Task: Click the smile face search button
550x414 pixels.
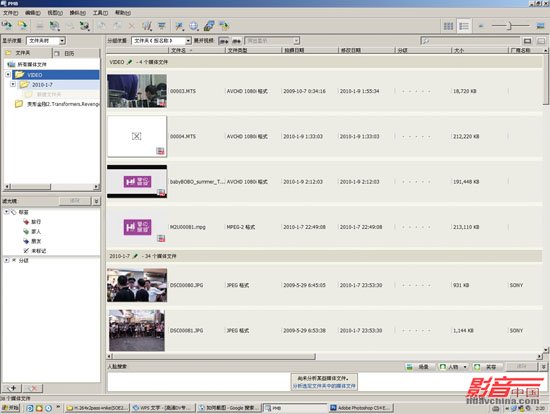Action: point(487,367)
